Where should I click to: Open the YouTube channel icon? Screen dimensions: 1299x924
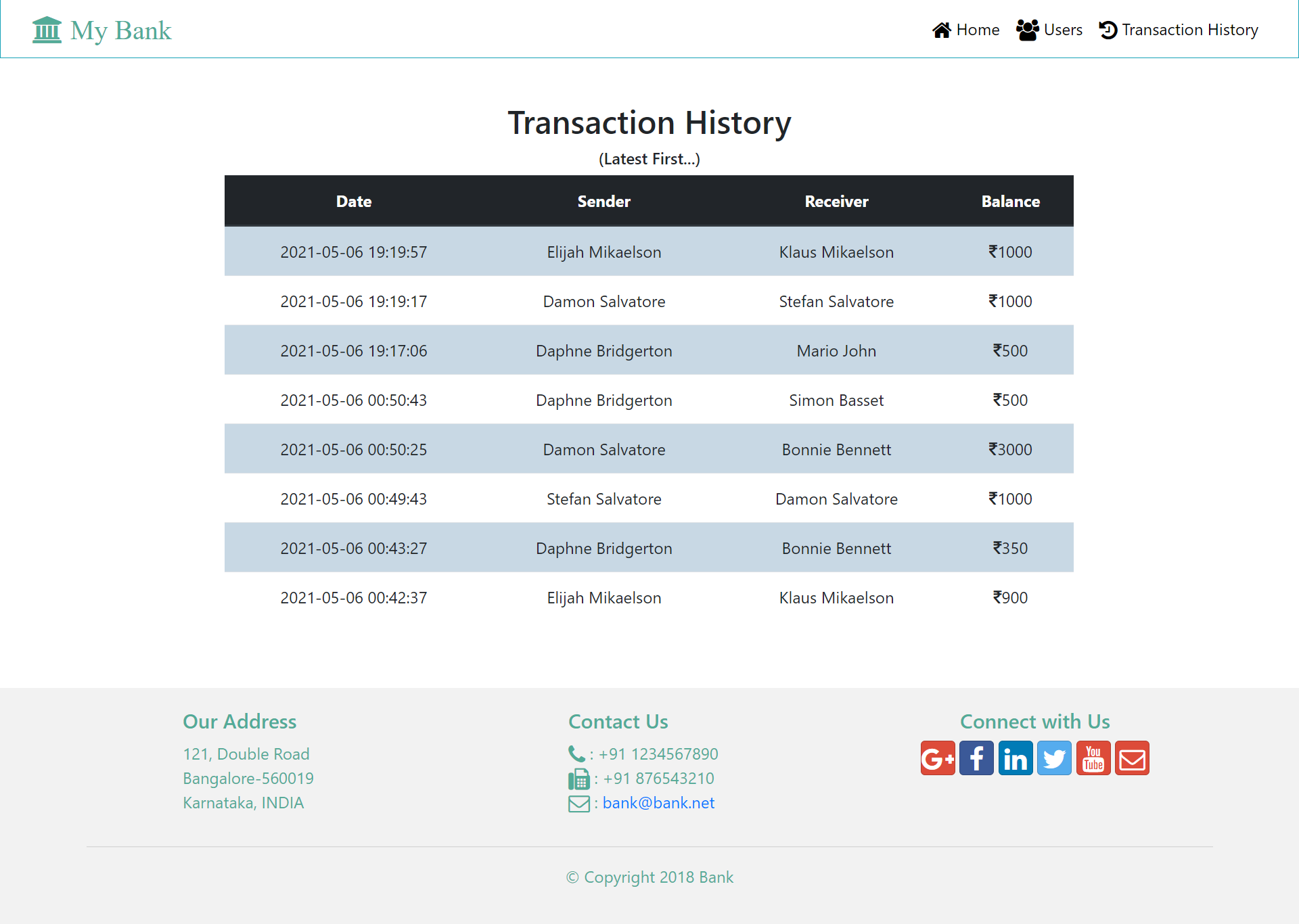pyautogui.click(x=1093, y=758)
